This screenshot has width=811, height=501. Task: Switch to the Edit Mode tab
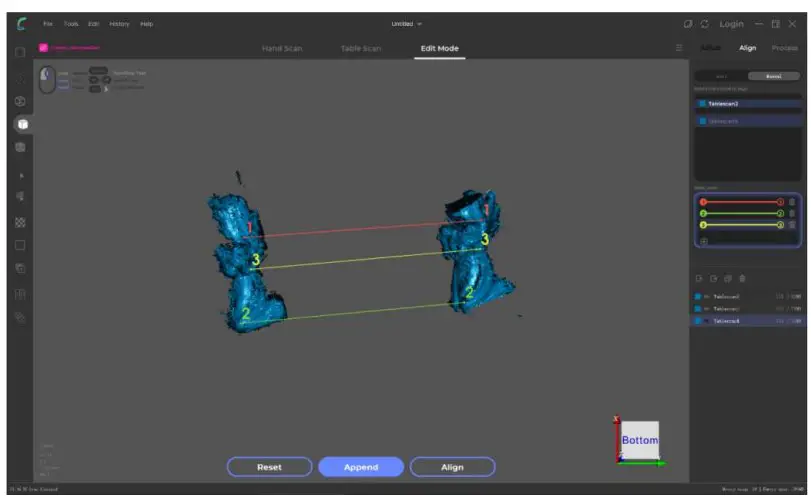440,48
